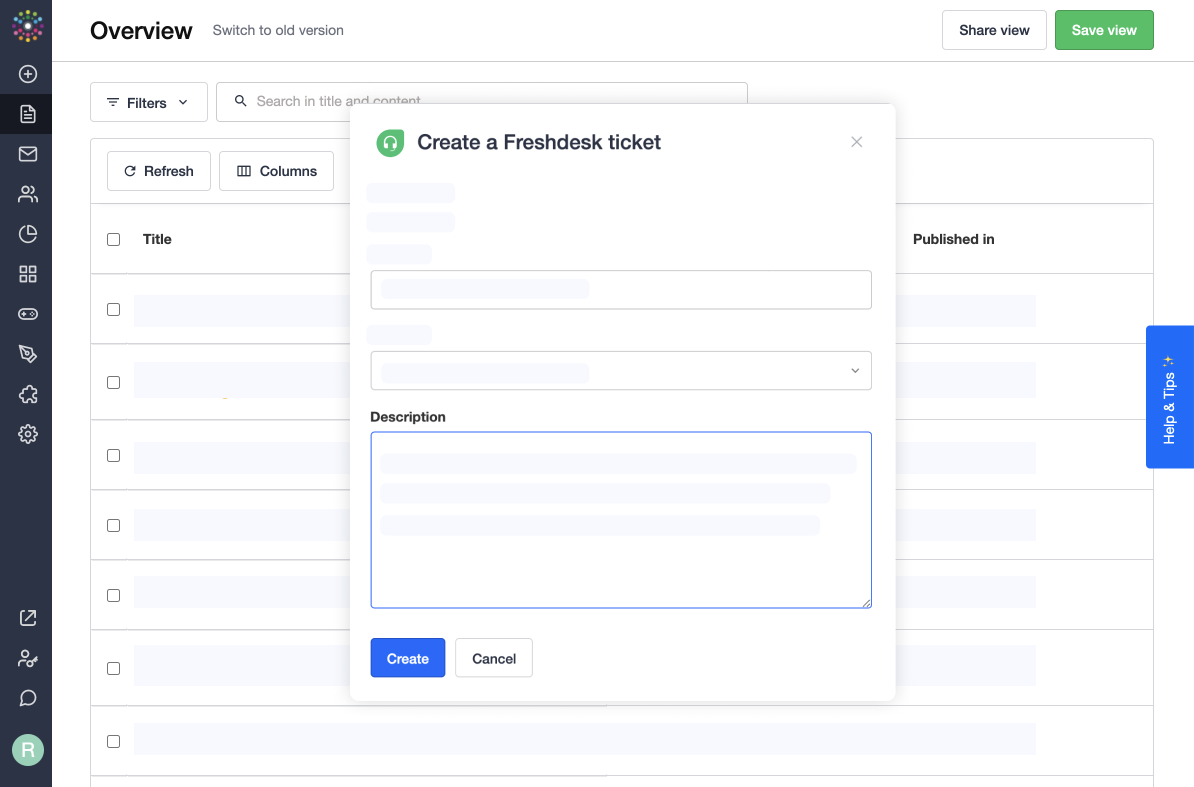Close the Create a Freshdesk ticket dialog
1194x787 pixels.
[857, 142]
